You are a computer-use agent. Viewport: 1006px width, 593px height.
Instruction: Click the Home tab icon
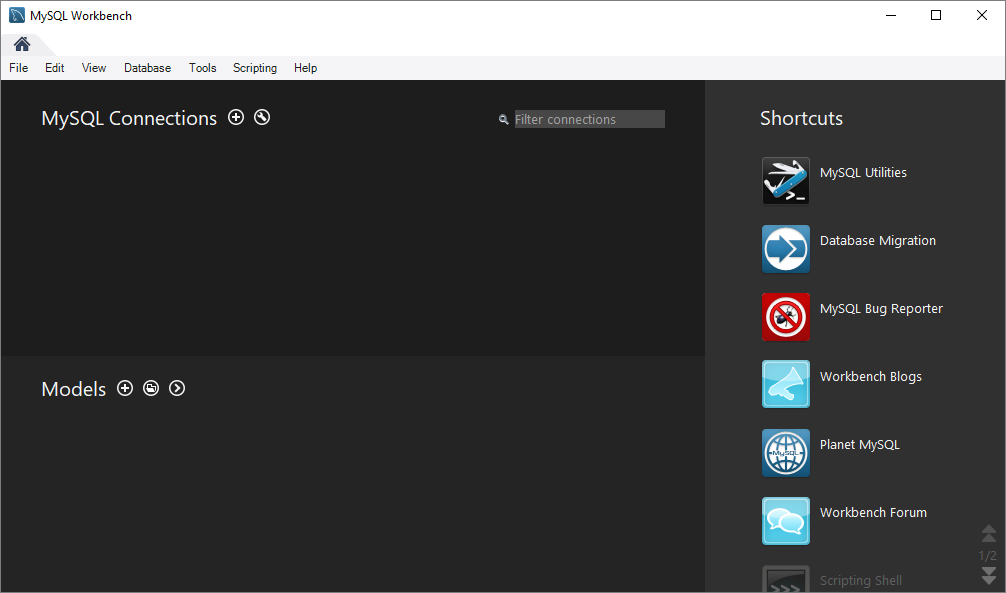tap(22, 44)
